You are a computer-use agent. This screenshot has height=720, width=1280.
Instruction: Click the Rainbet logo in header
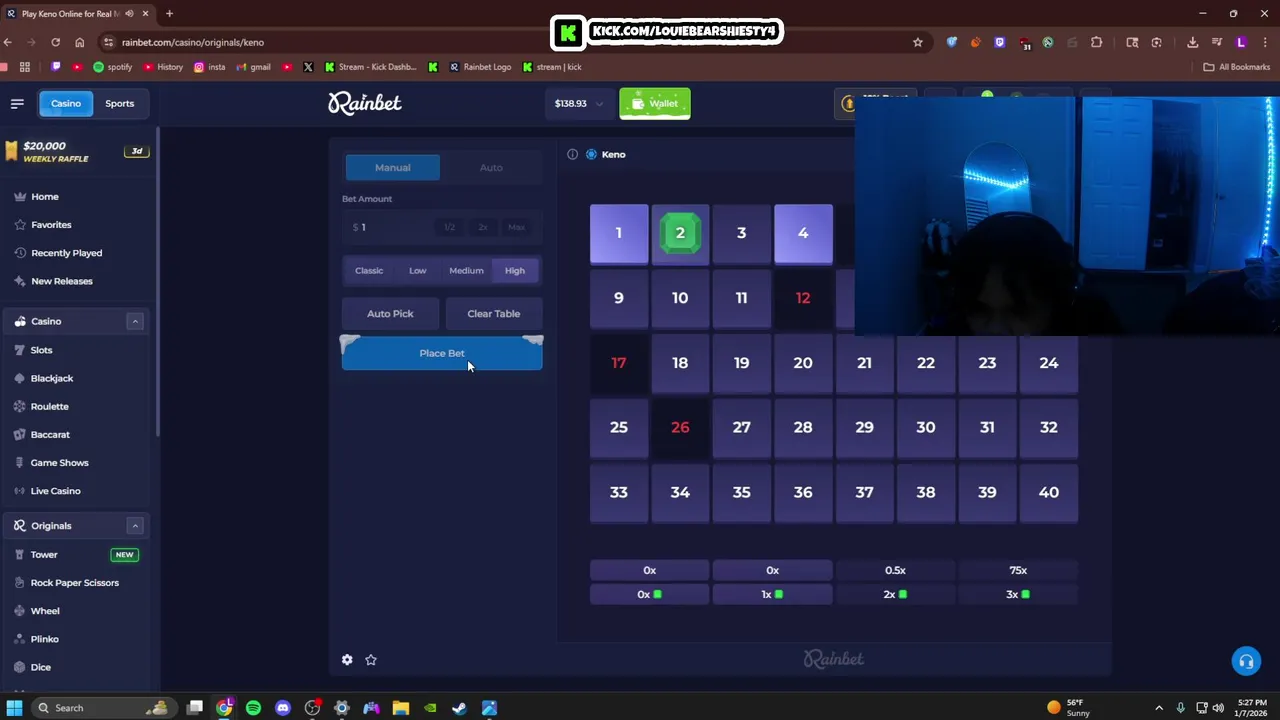pyautogui.click(x=365, y=103)
